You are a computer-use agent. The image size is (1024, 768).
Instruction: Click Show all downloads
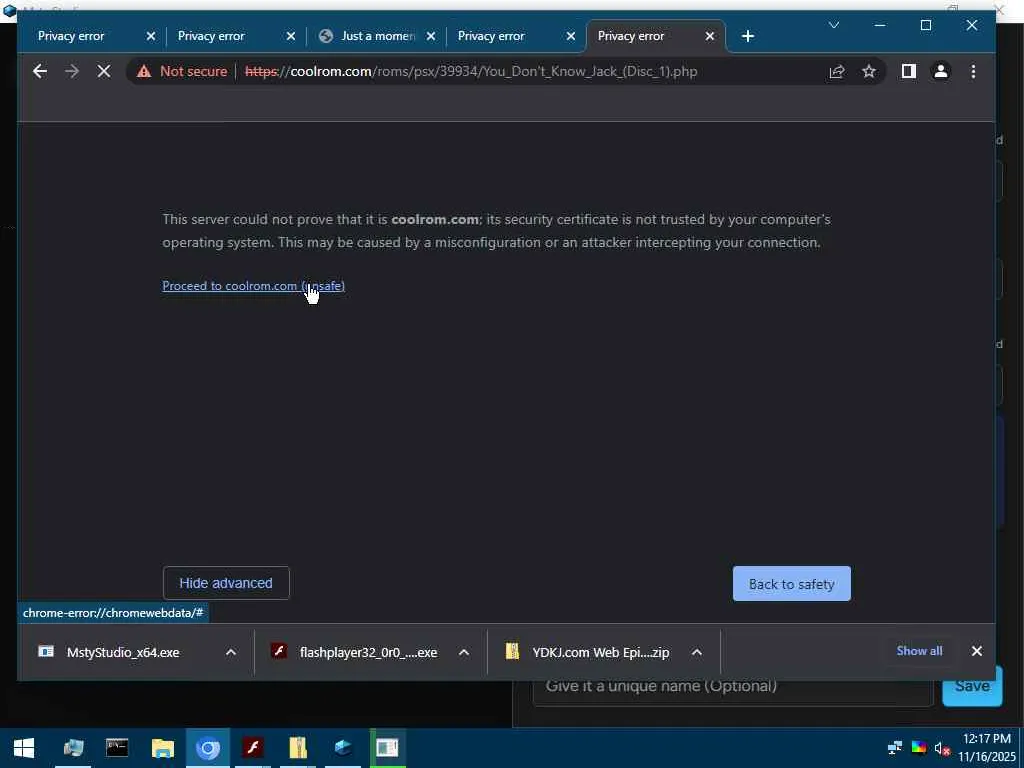(x=919, y=650)
